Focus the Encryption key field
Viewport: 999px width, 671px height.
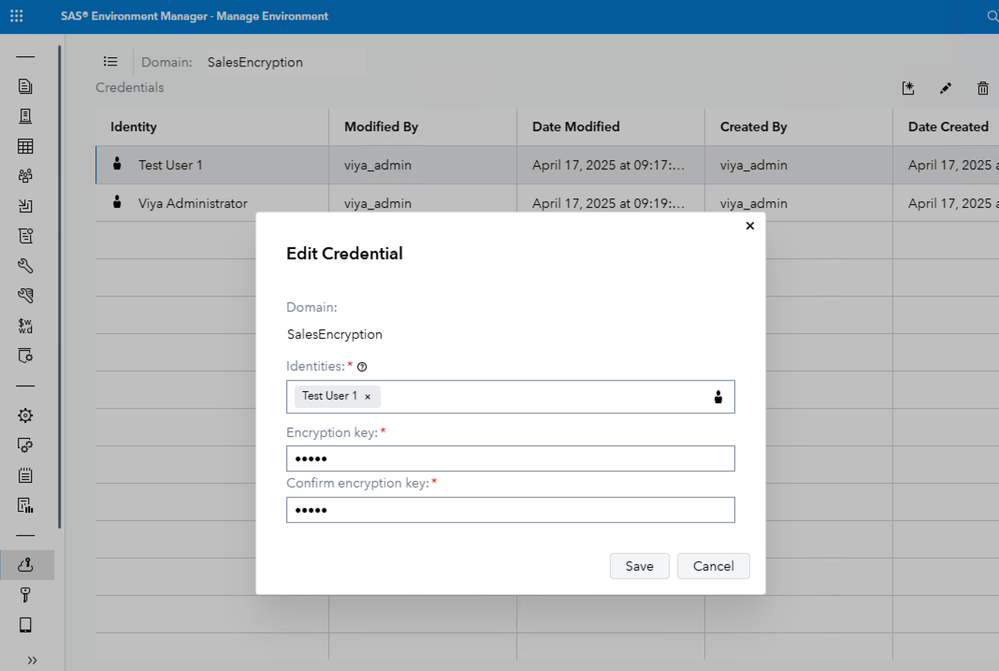click(x=510, y=459)
